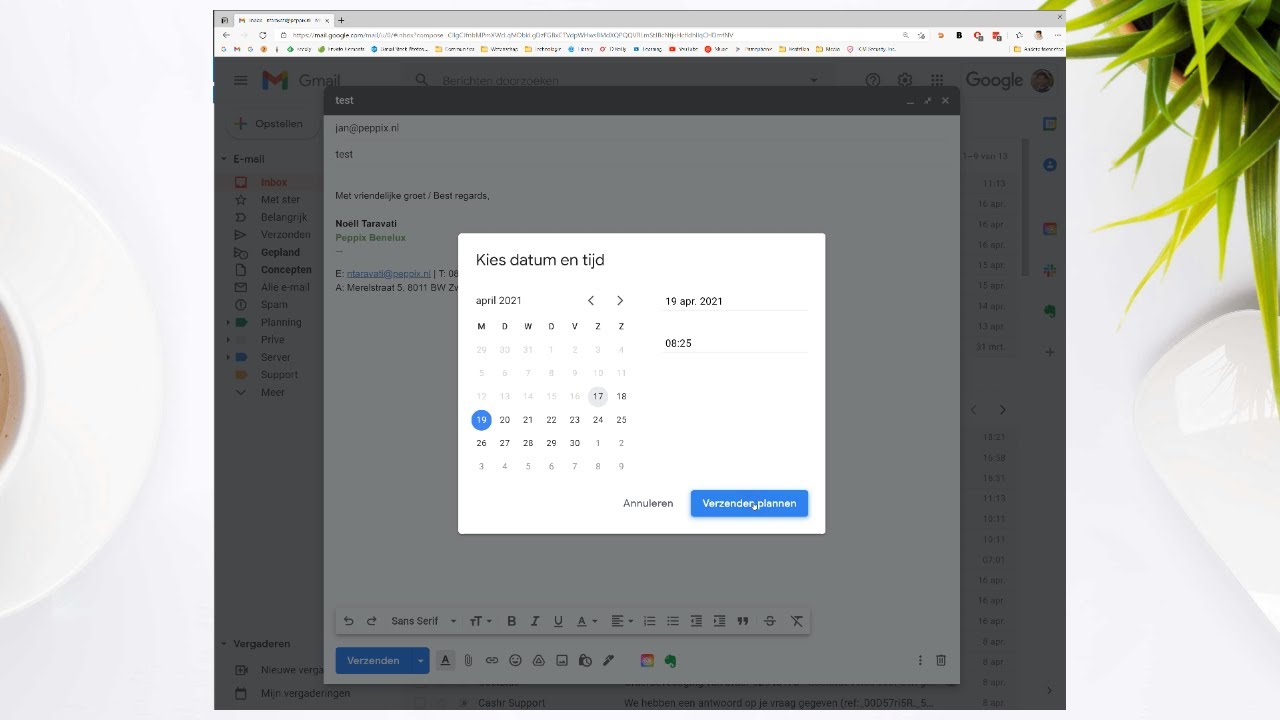Insert an emoji
This screenshot has width=1280, height=720.
[515, 660]
